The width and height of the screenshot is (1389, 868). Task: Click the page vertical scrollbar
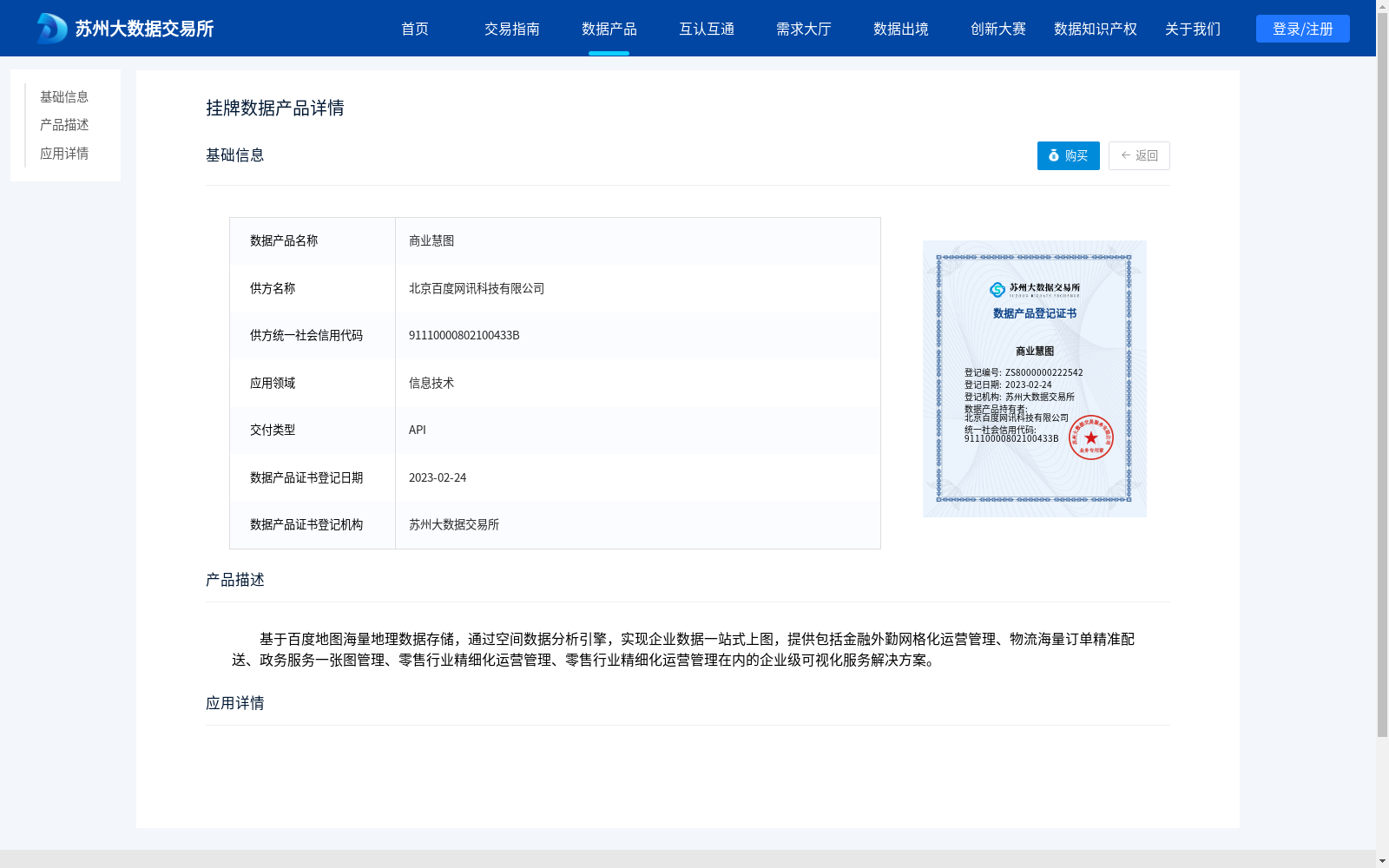1382,375
